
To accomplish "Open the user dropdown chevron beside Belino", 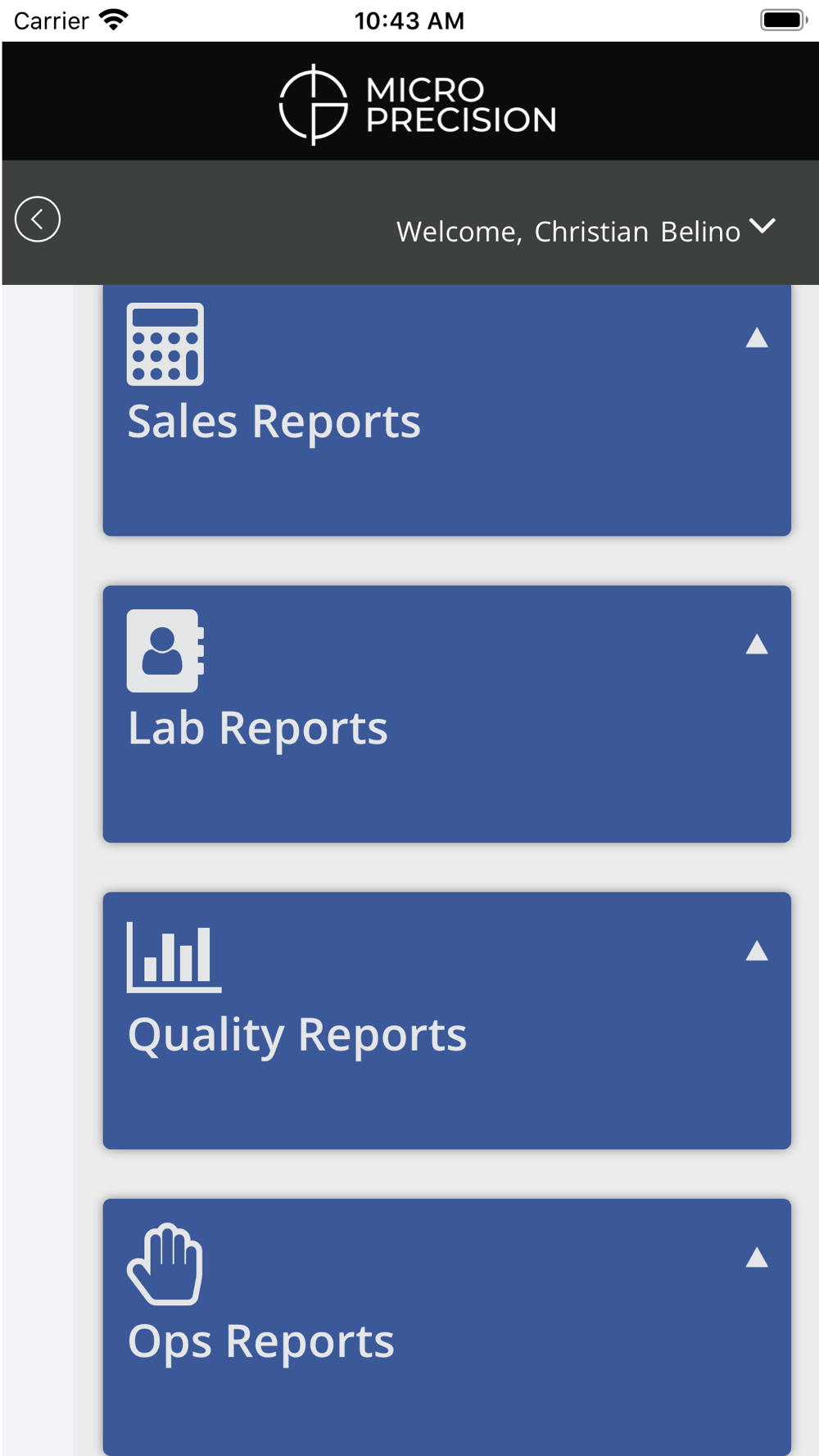I will click(762, 227).
